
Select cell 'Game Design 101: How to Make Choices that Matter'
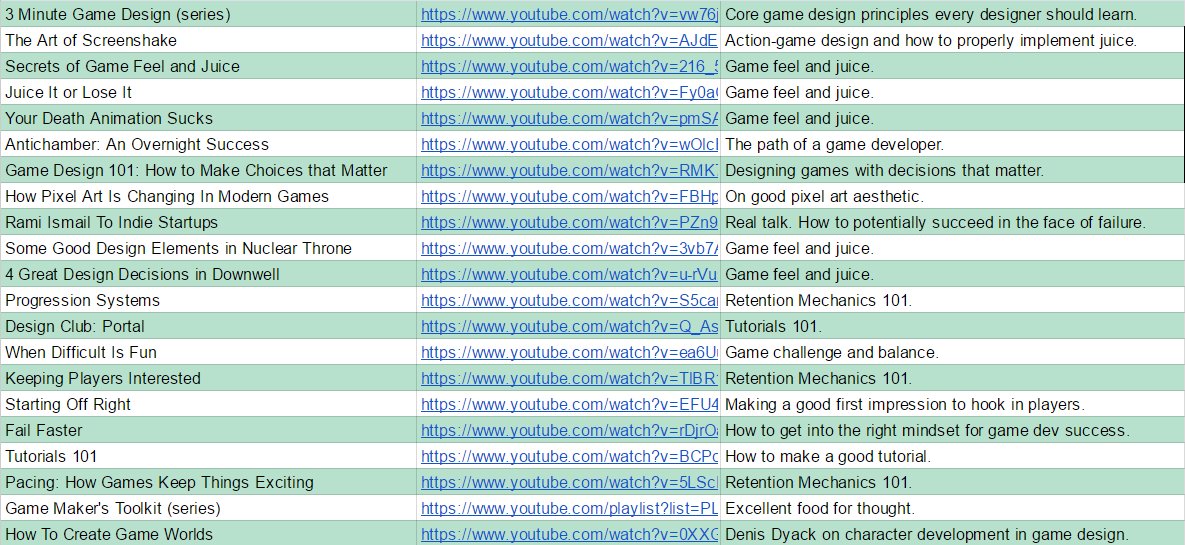(208, 170)
